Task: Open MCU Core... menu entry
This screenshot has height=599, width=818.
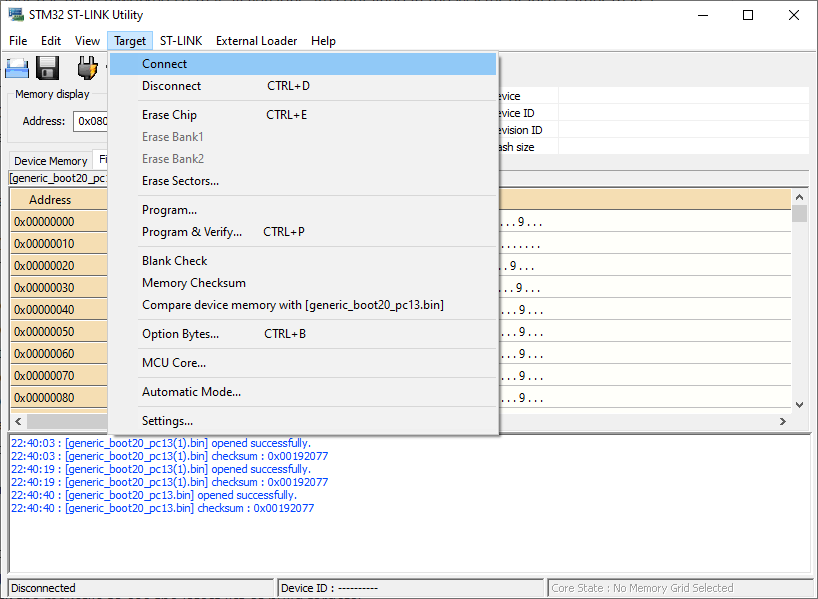Action: 303,363
